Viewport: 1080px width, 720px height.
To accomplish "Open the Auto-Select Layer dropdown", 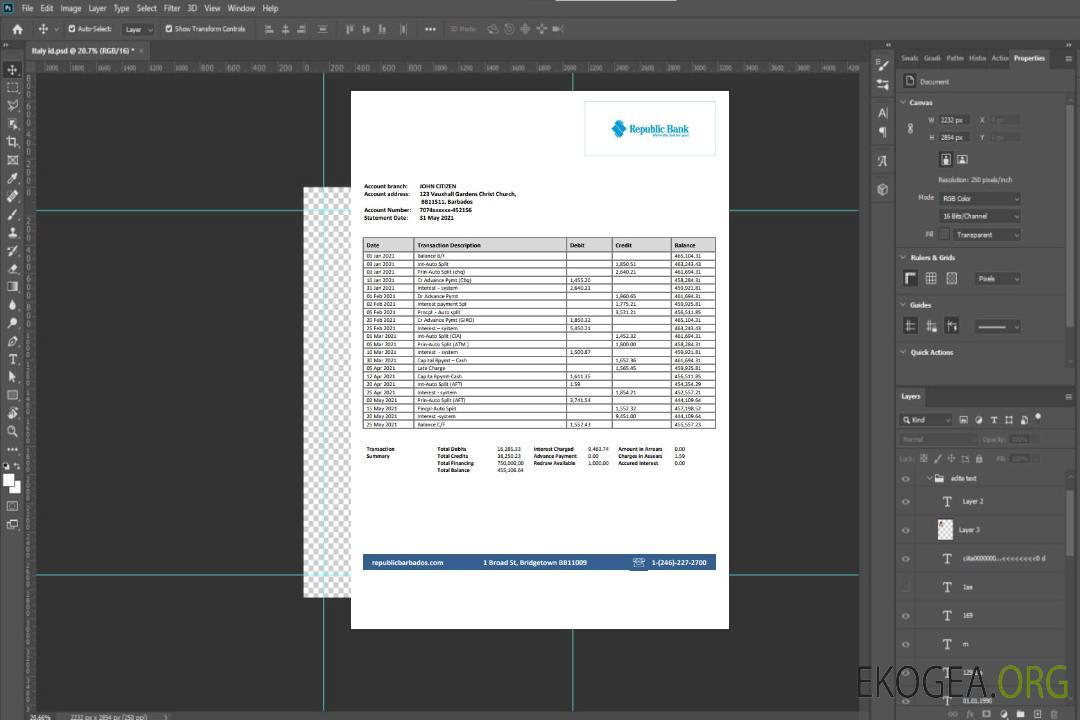I will [x=138, y=29].
